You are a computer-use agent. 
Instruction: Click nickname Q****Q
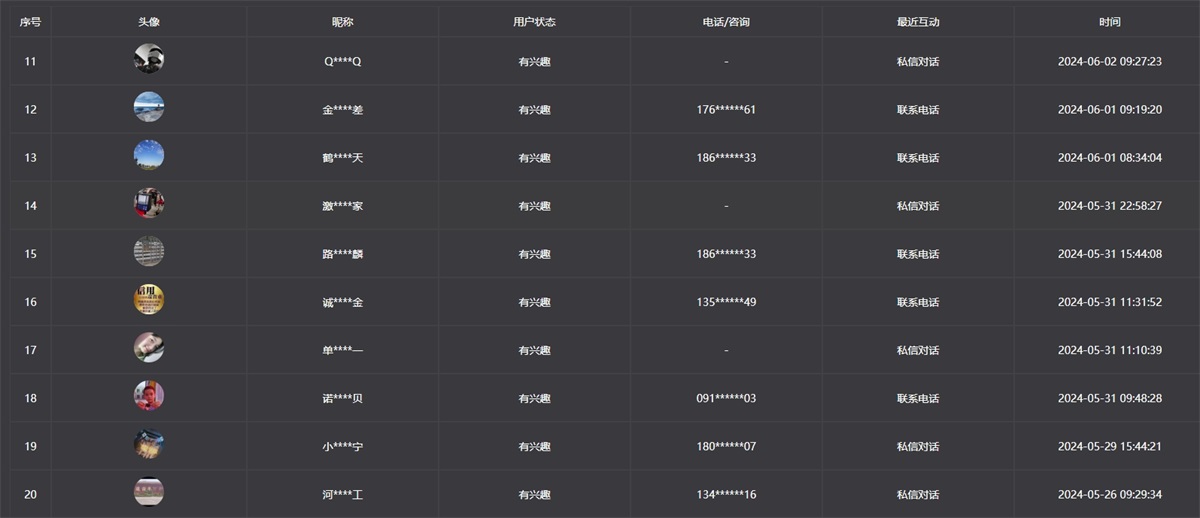[342, 62]
